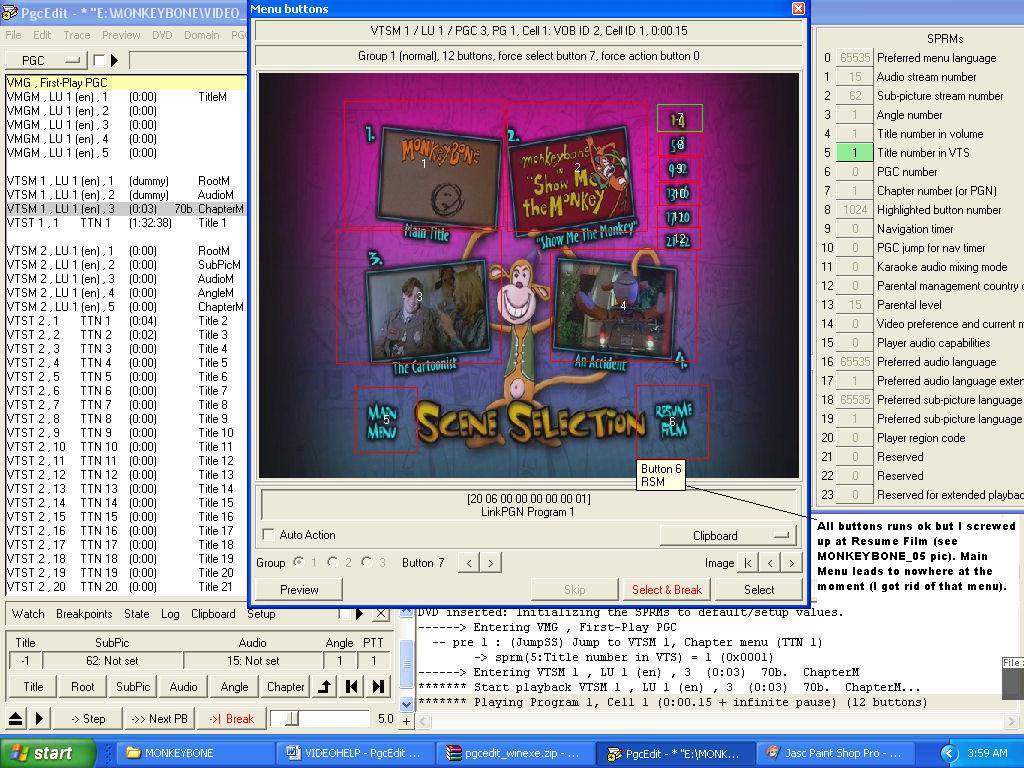The width and height of the screenshot is (1024, 768).
Task: Click the Monkeybone Main Title thumbnail, button 1
Action: coord(423,164)
